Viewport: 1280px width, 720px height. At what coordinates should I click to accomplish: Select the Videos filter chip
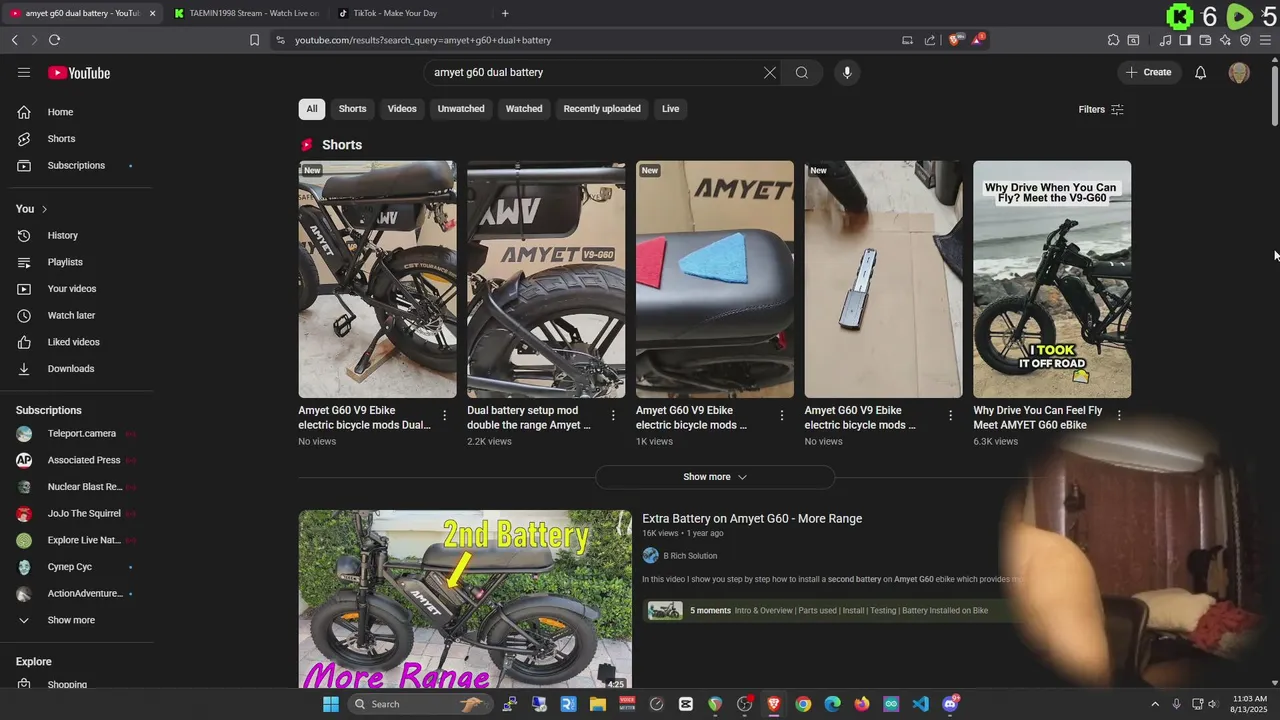pyautogui.click(x=402, y=109)
